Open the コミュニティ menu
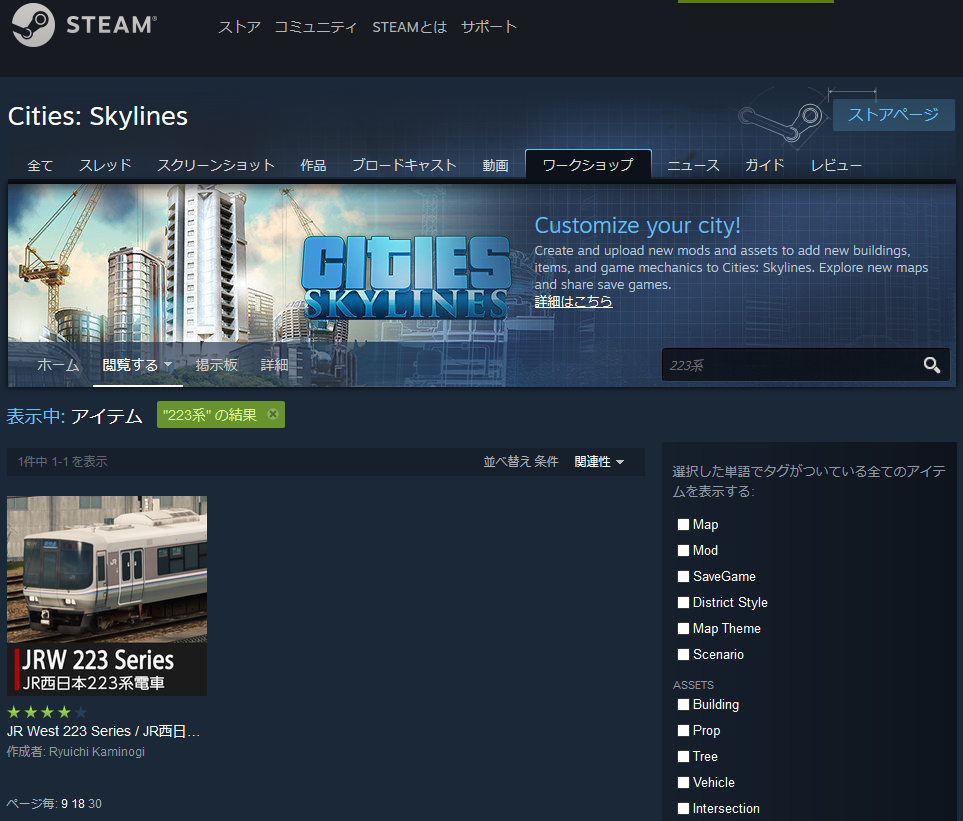Image resolution: width=963 pixels, height=821 pixels. pos(315,27)
